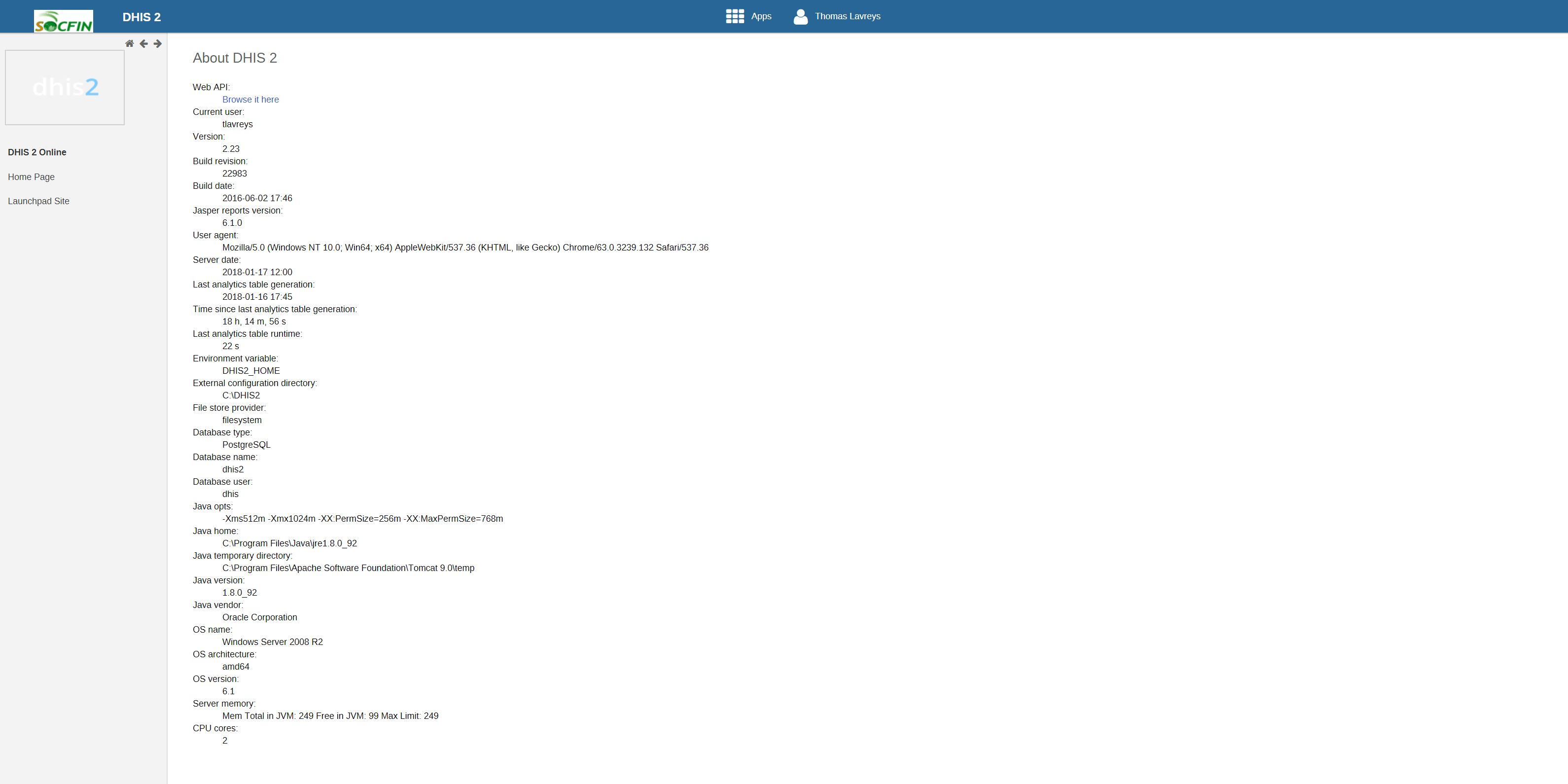Open the Apps grid icon

(735, 16)
